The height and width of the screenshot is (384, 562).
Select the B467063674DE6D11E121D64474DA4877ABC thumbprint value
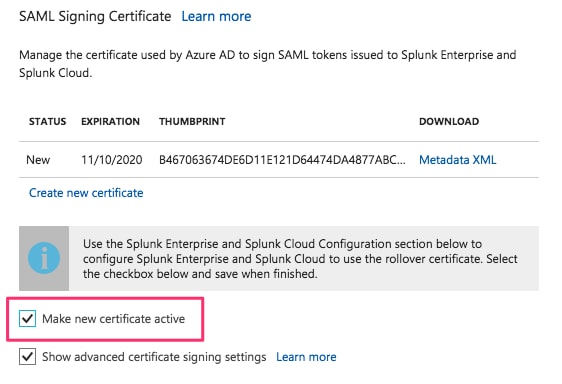[282, 160]
